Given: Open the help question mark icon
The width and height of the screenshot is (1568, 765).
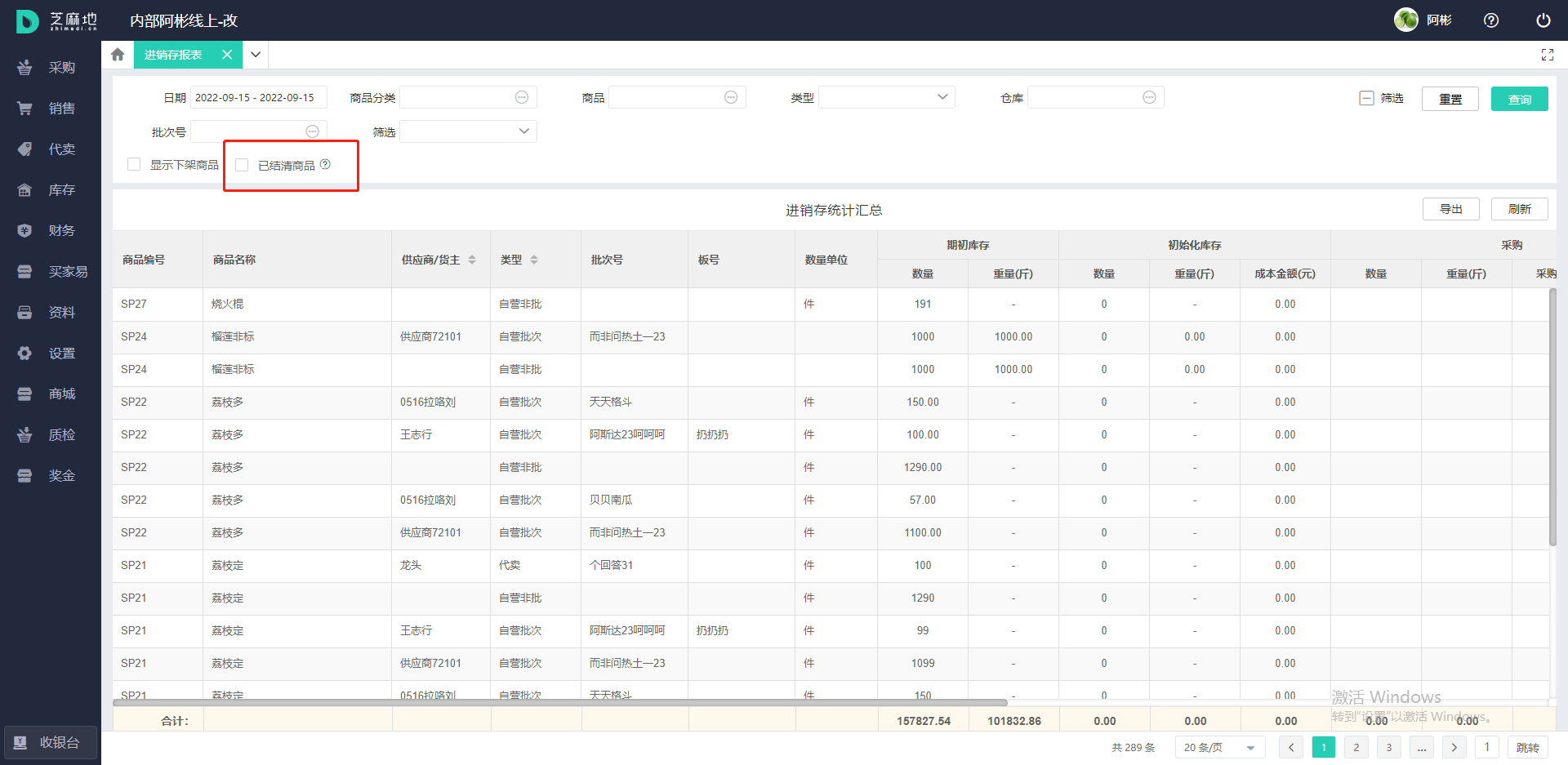Looking at the screenshot, I should [x=1490, y=20].
